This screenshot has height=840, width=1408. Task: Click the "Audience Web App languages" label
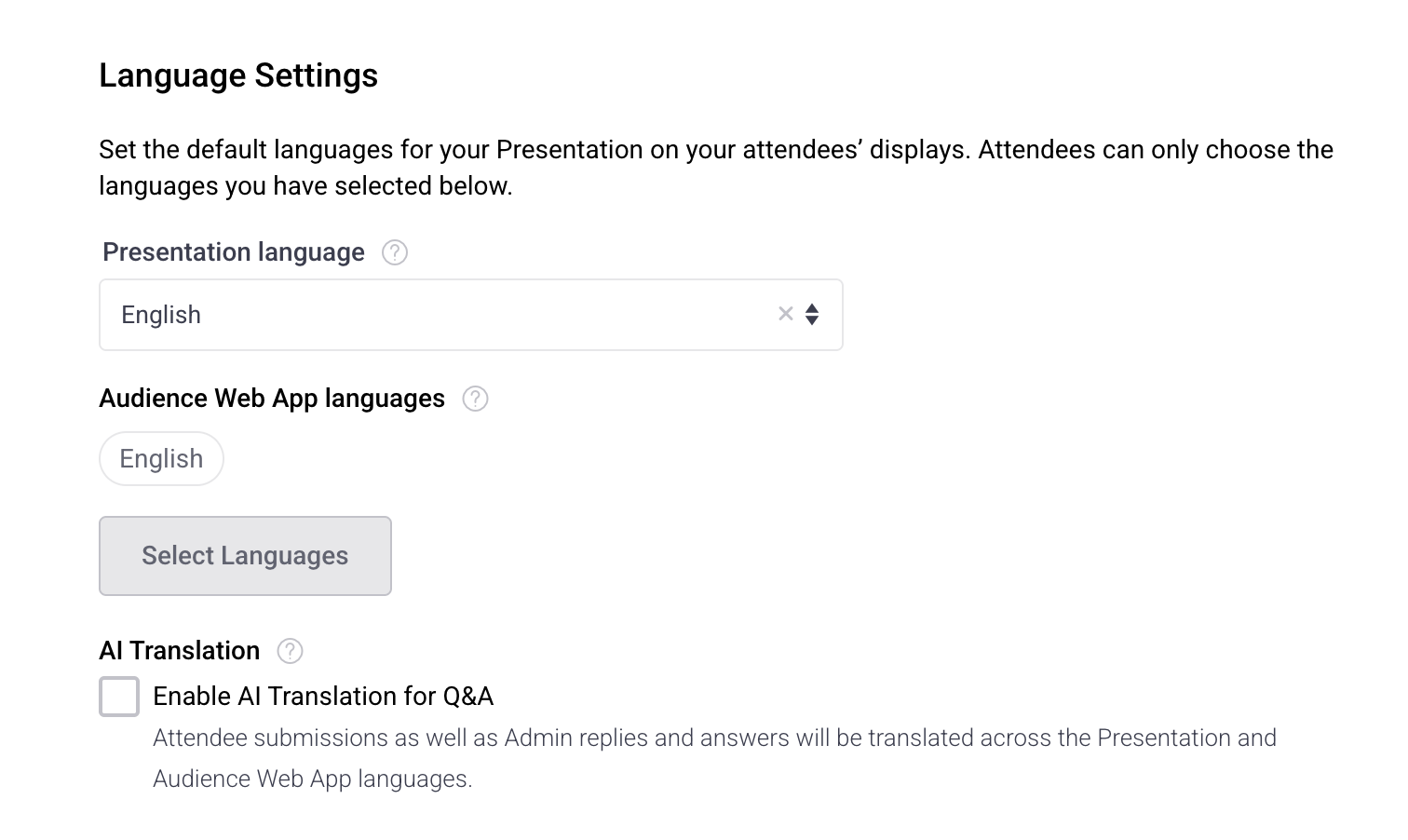(x=272, y=399)
